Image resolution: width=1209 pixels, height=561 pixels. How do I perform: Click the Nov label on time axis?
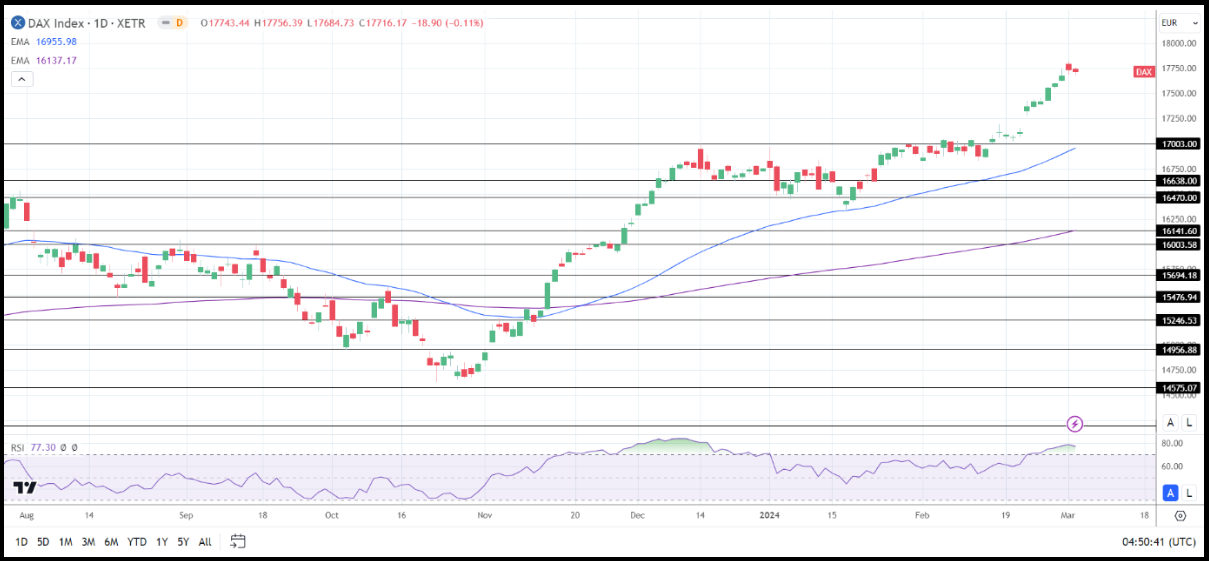[x=485, y=516]
